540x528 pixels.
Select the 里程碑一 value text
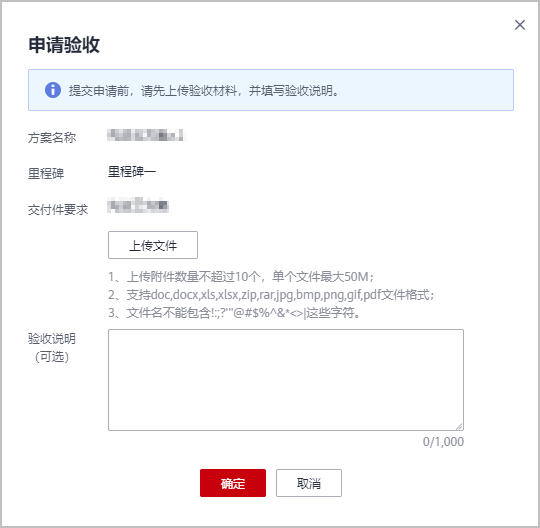132,172
